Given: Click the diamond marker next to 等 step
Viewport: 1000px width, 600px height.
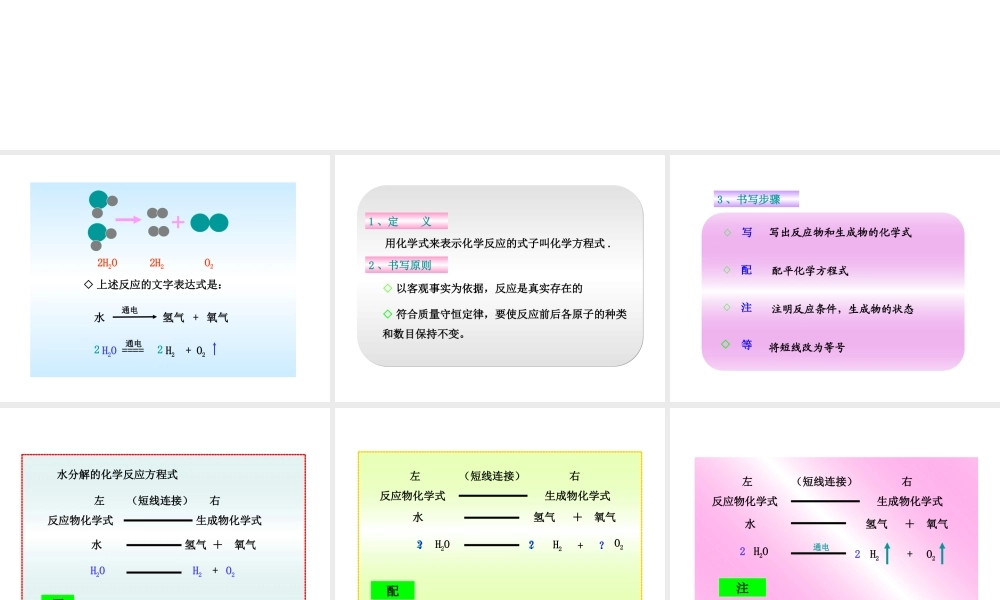Looking at the screenshot, I should 725,343.
